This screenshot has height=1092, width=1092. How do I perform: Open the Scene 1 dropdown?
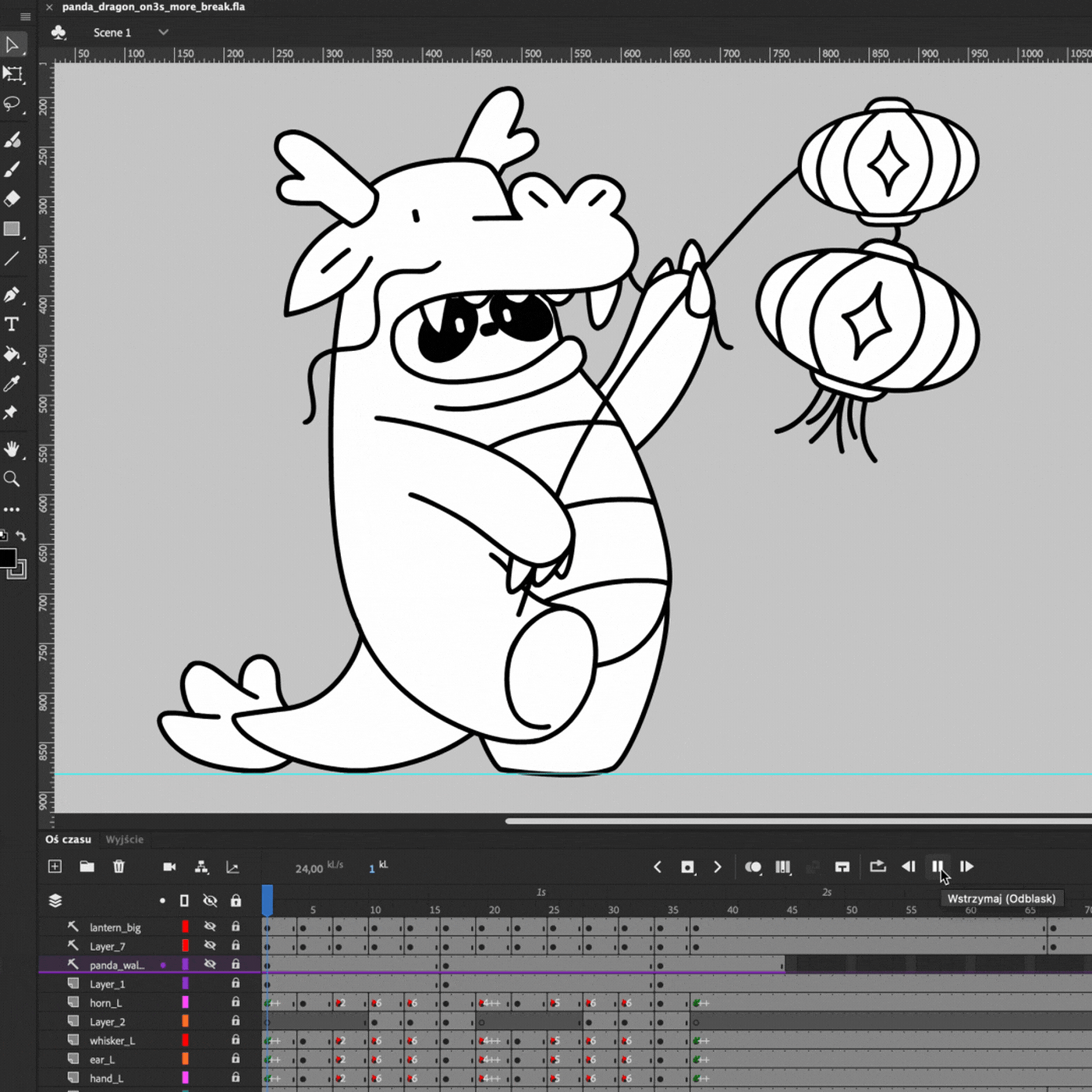[x=163, y=32]
